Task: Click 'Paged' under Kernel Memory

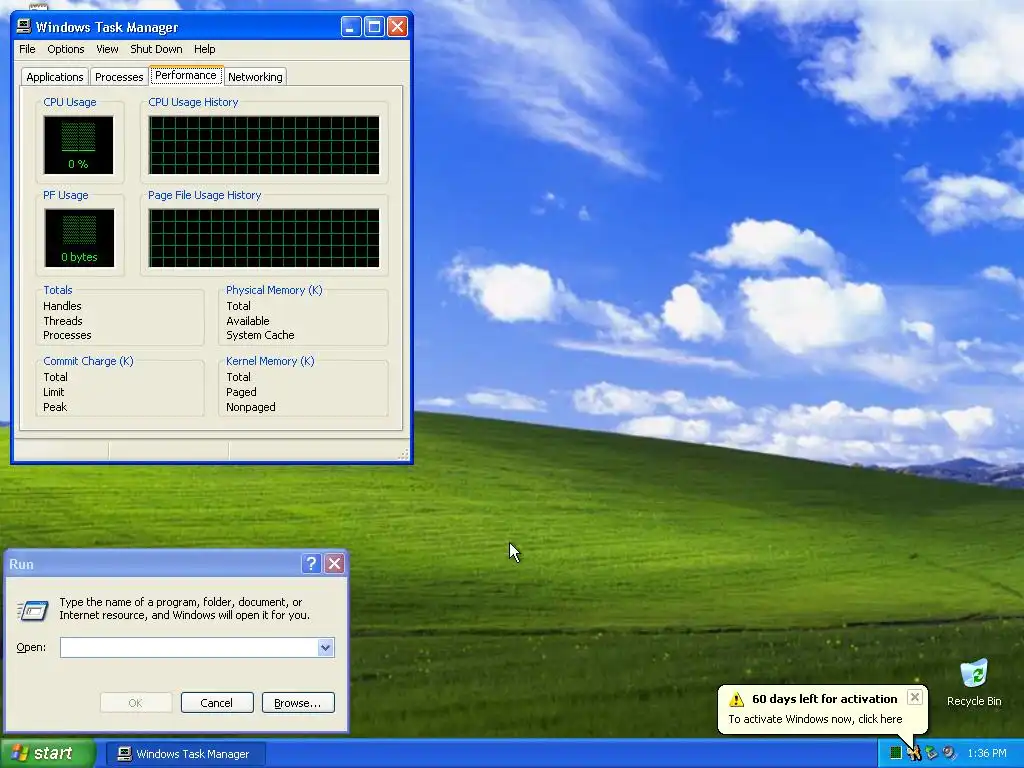Action: 241,392
